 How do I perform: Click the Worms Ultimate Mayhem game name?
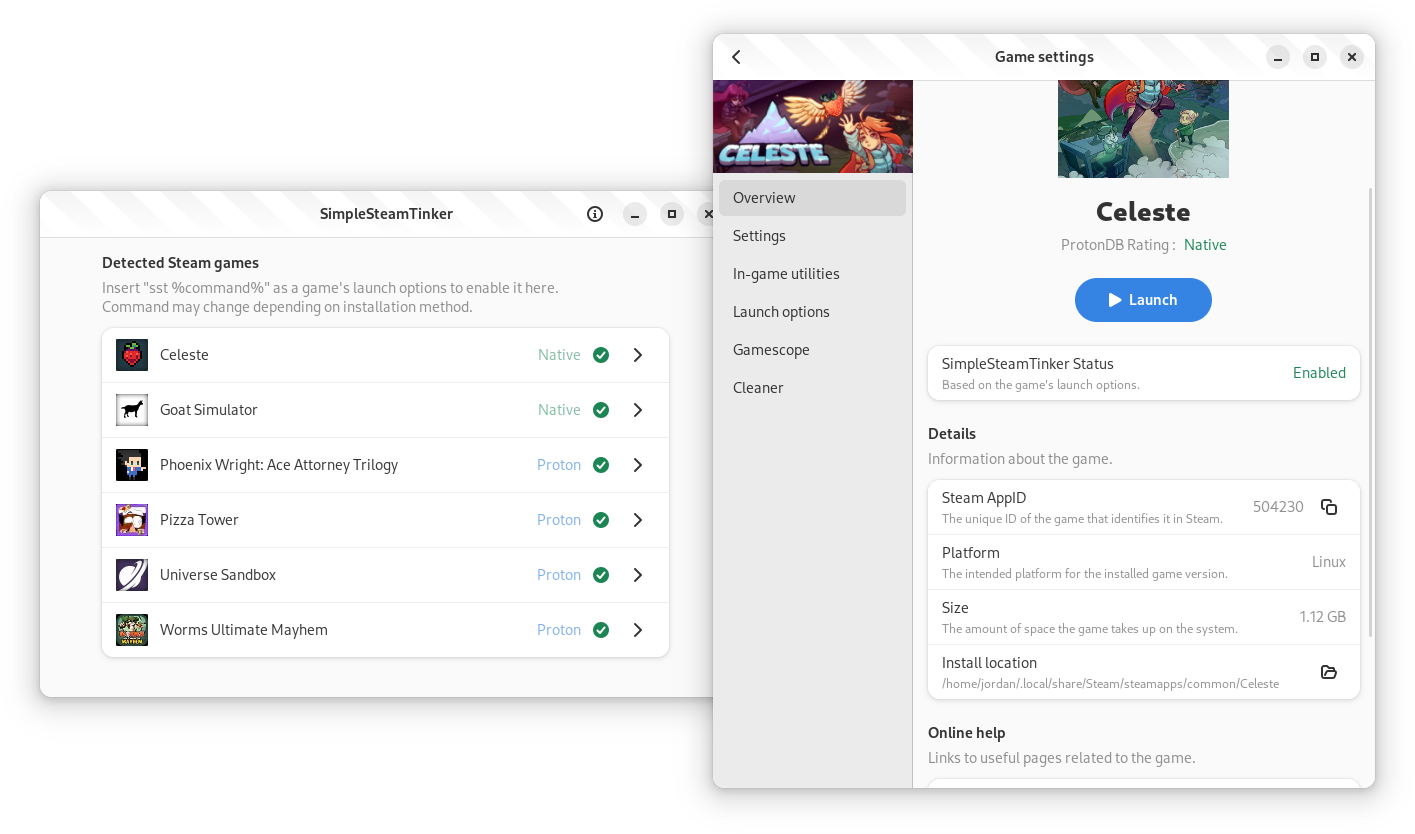click(244, 630)
